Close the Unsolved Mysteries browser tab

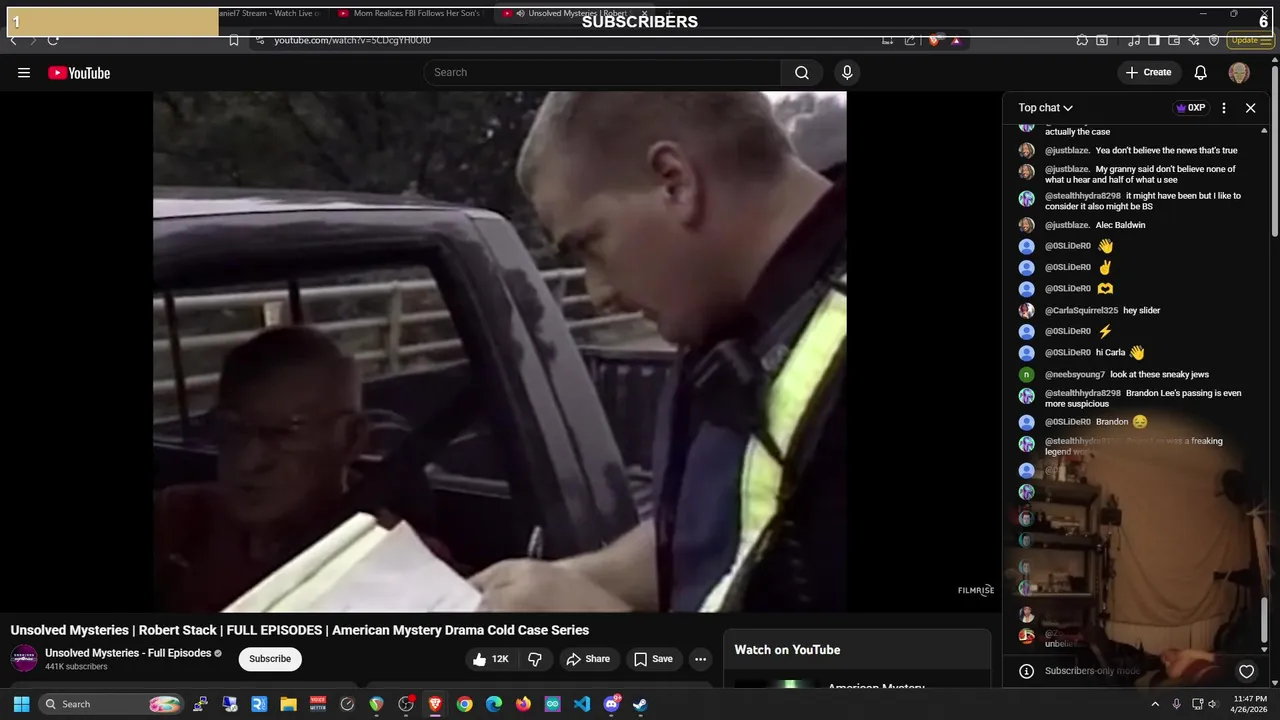[645, 14]
